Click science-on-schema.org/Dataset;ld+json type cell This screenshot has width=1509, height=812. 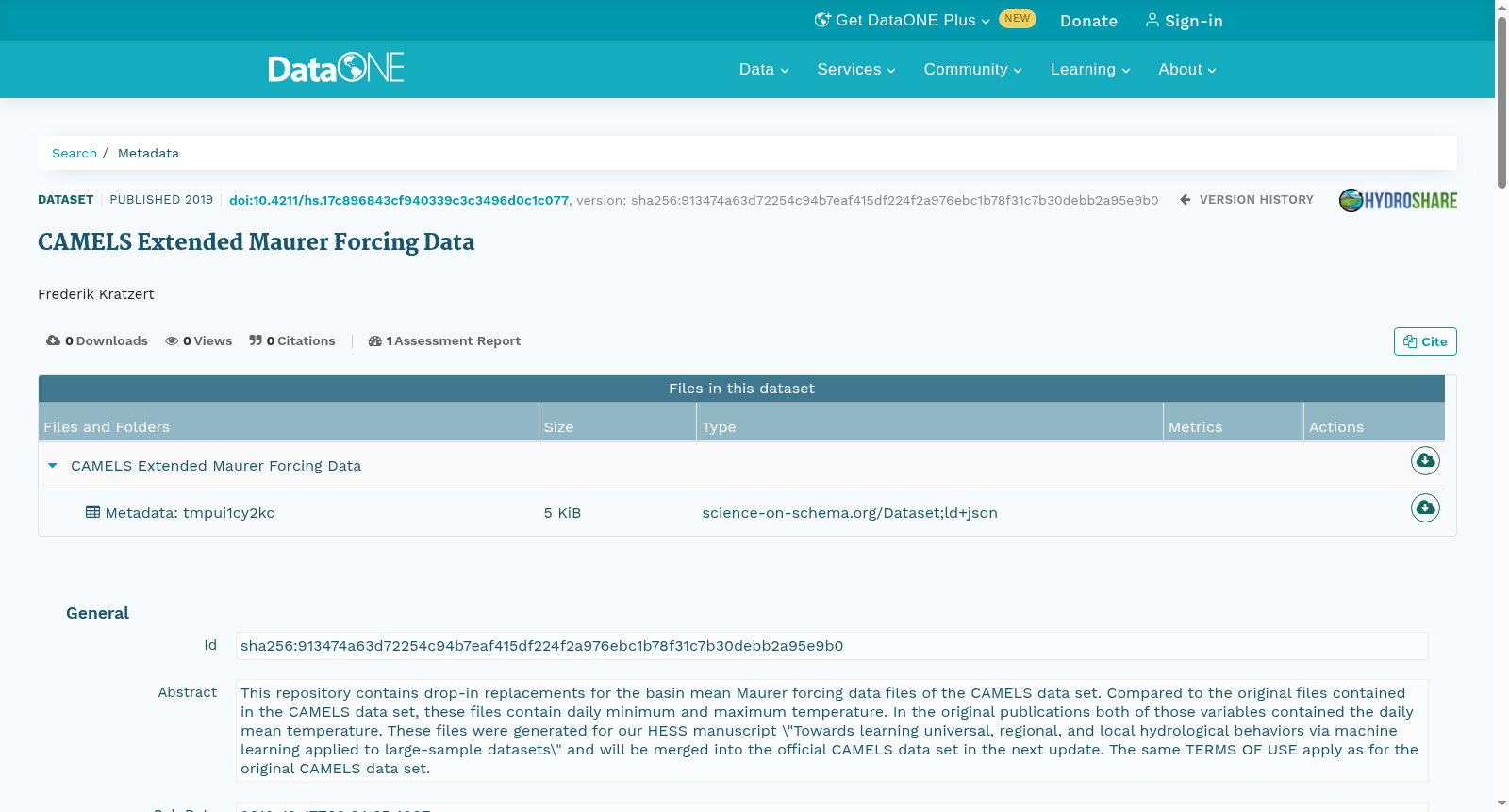850,513
